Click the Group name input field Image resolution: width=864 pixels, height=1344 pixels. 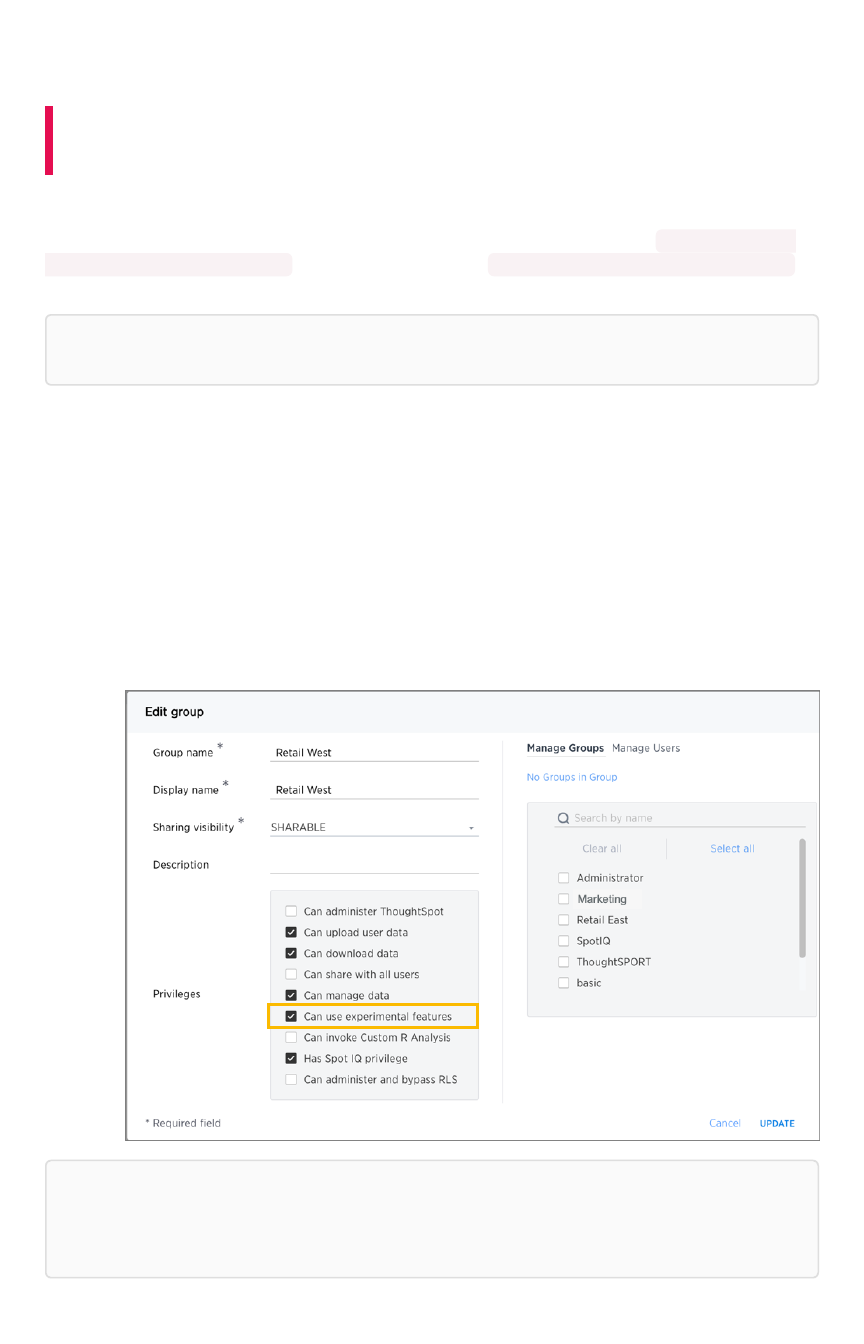(x=374, y=753)
